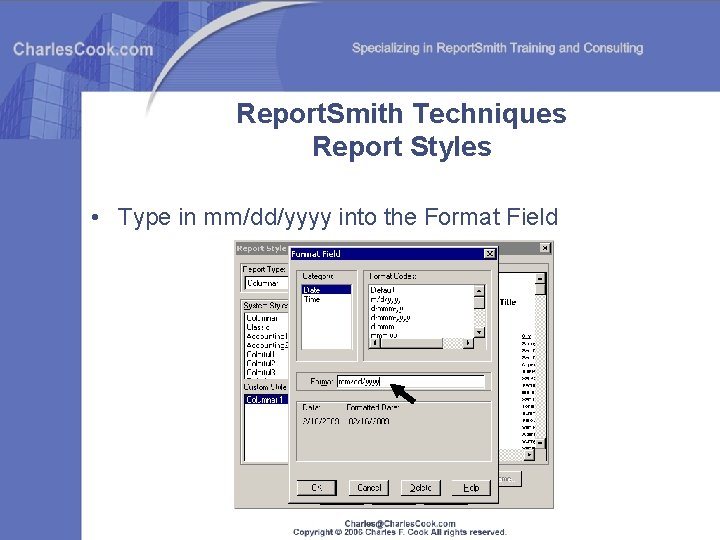Click Report Style preview scroll down arrow
Screen dimensions: 720x540
click(540, 443)
